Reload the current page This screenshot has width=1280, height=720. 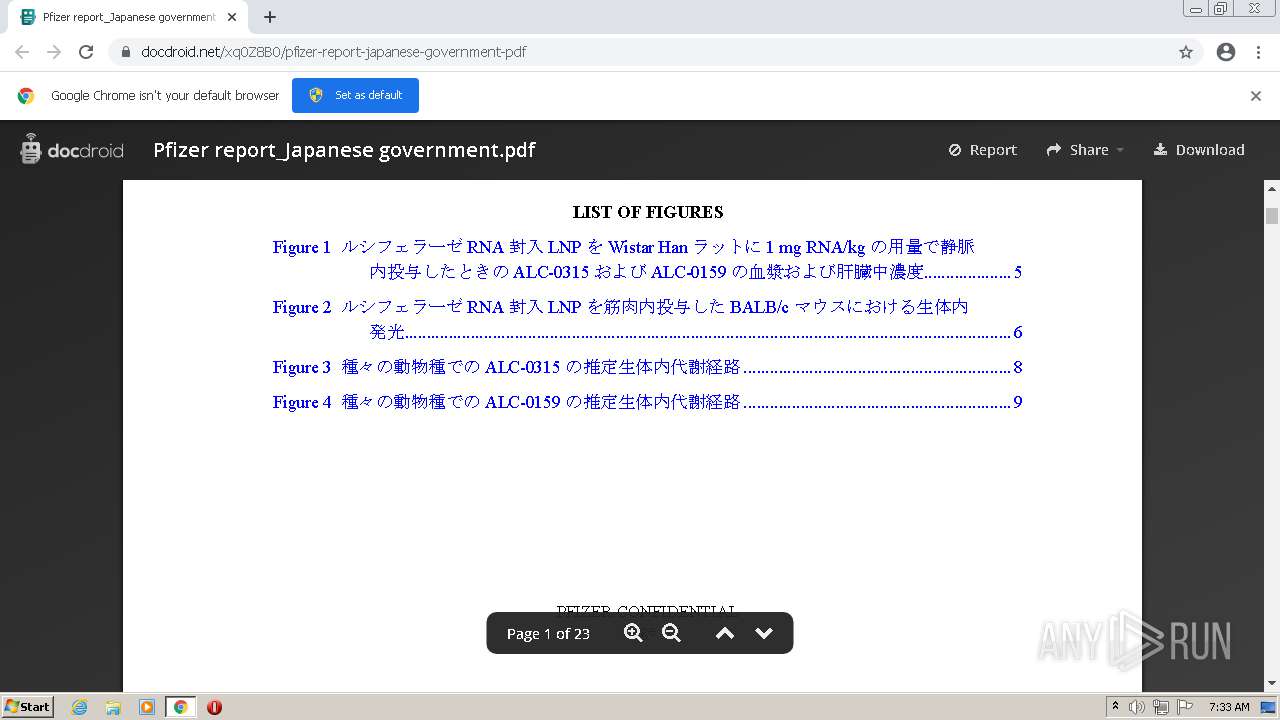point(86,52)
